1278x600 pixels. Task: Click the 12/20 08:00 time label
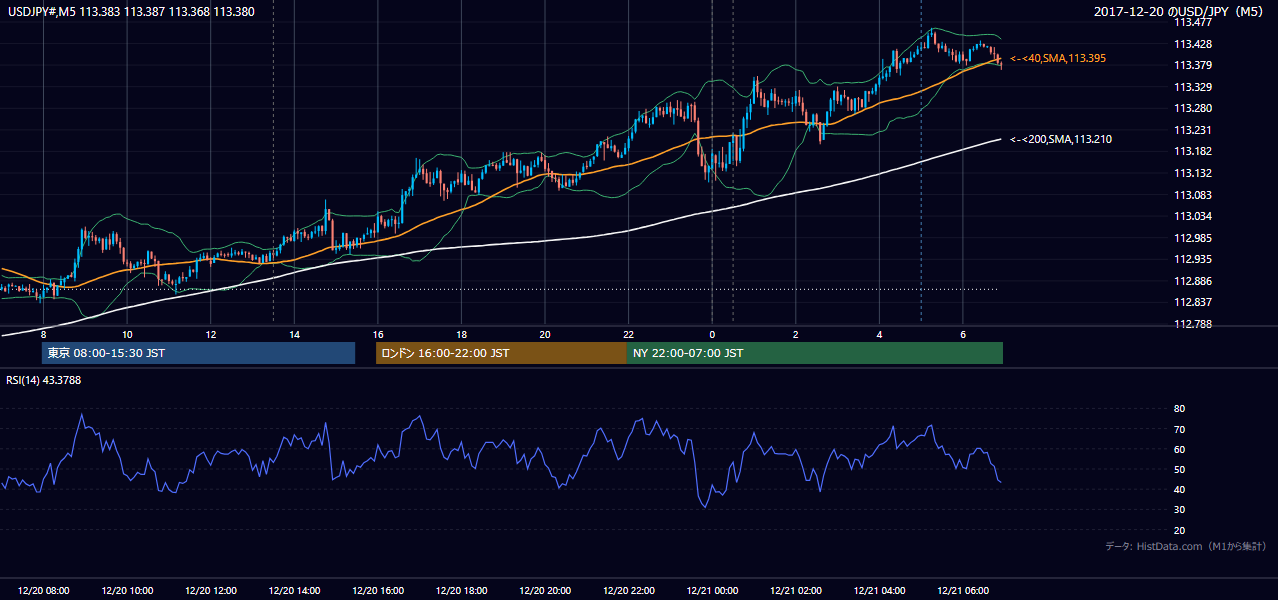click(43, 591)
